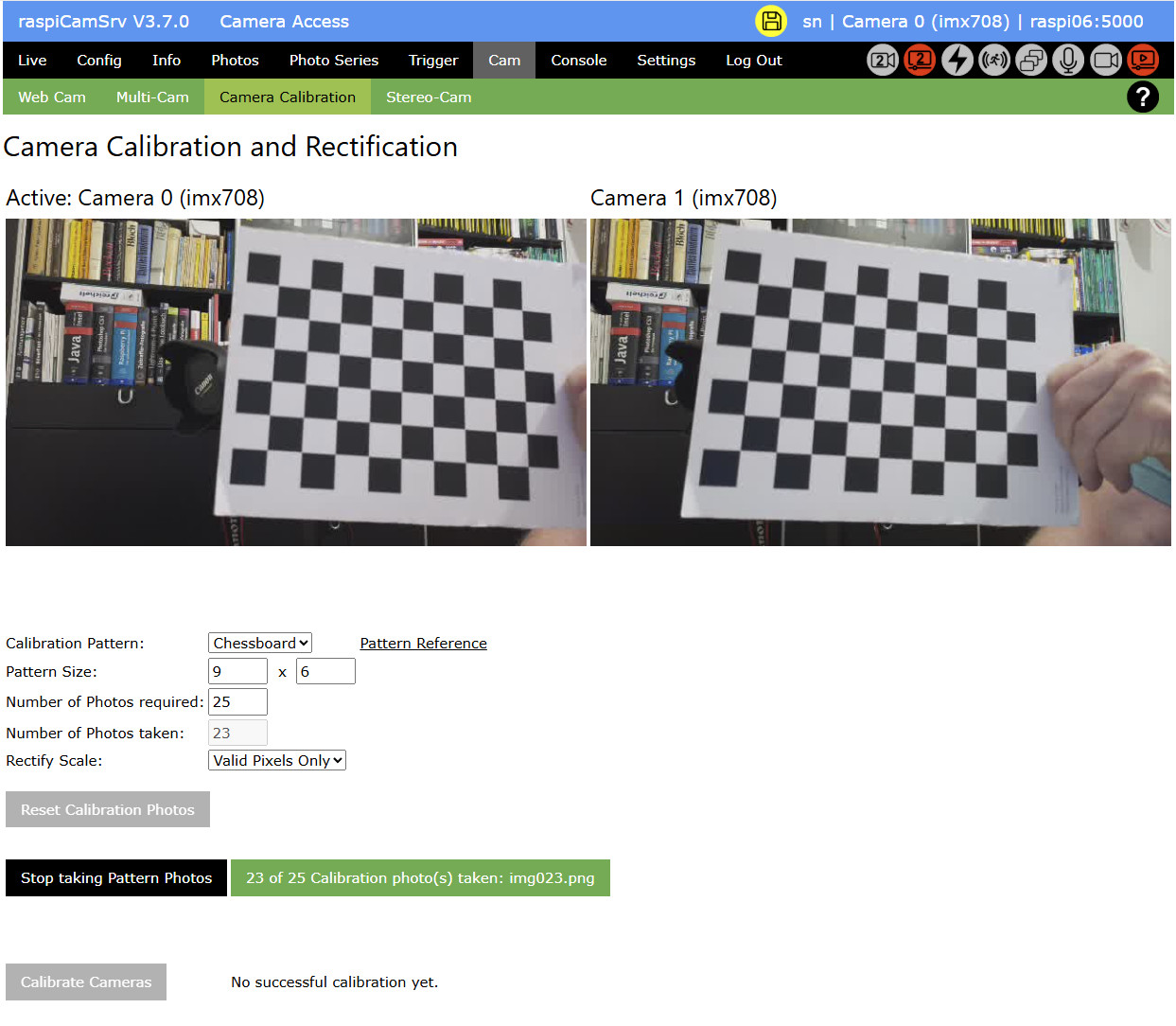Screen dimensions: 1176x1026
Task: Click the yellow save configuration icon
Action: point(771,21)
